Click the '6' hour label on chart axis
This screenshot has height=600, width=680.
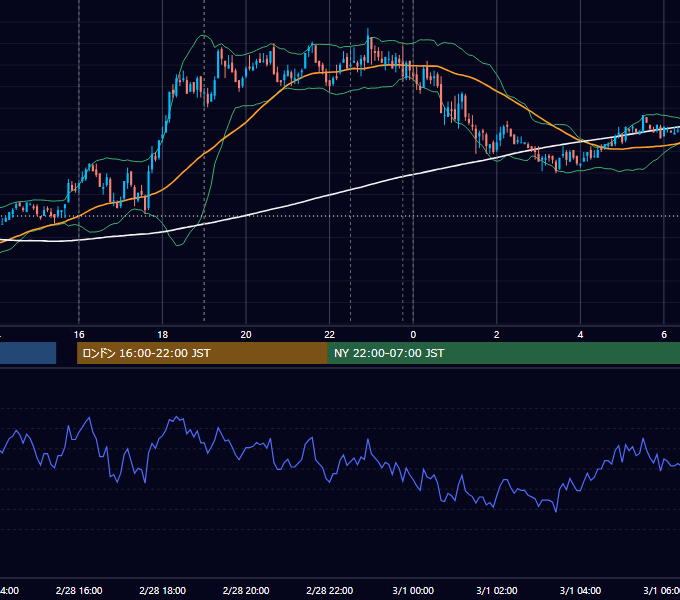click(664, 335)
